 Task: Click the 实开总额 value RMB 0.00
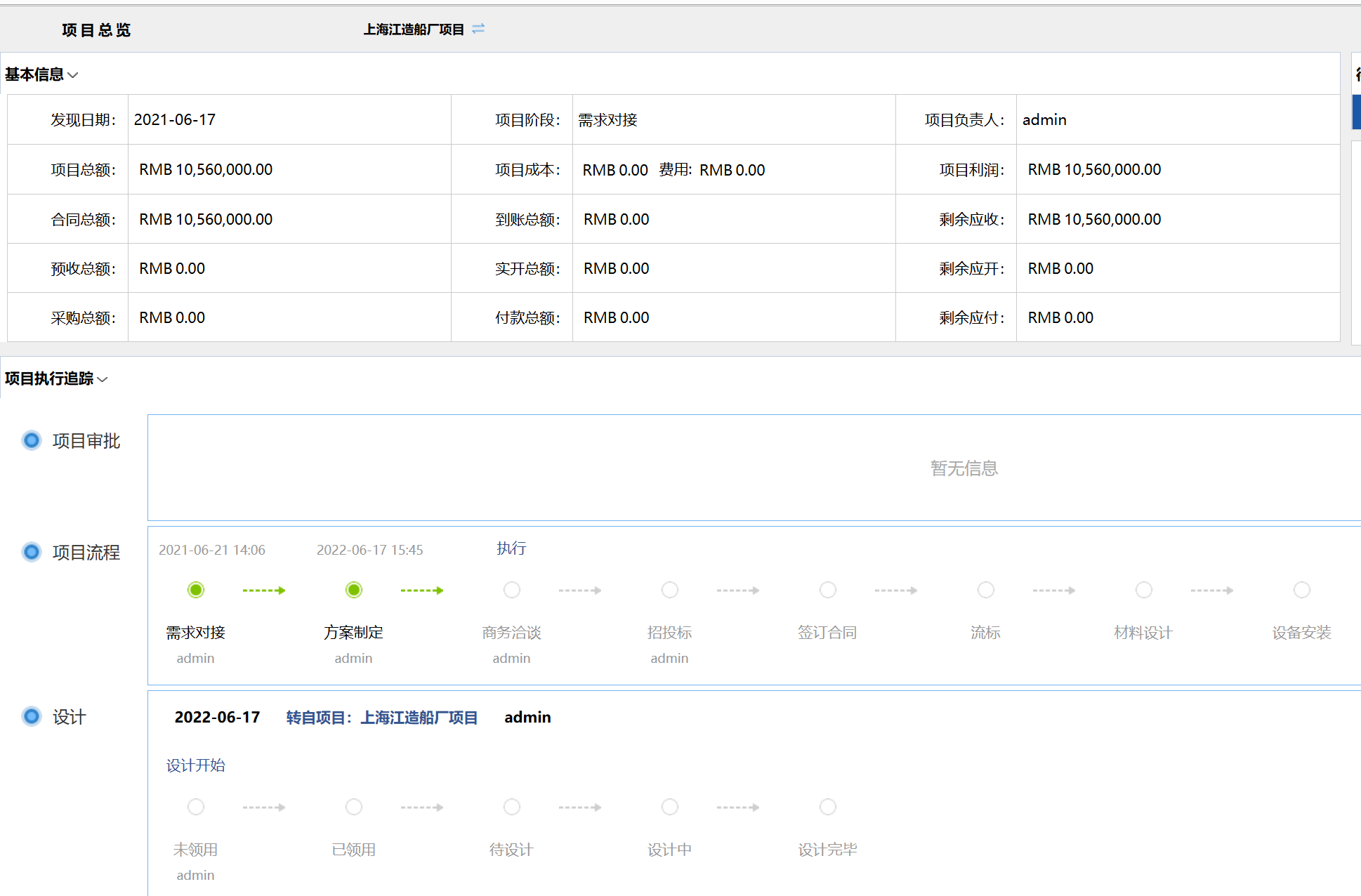(x=617, y=269)
